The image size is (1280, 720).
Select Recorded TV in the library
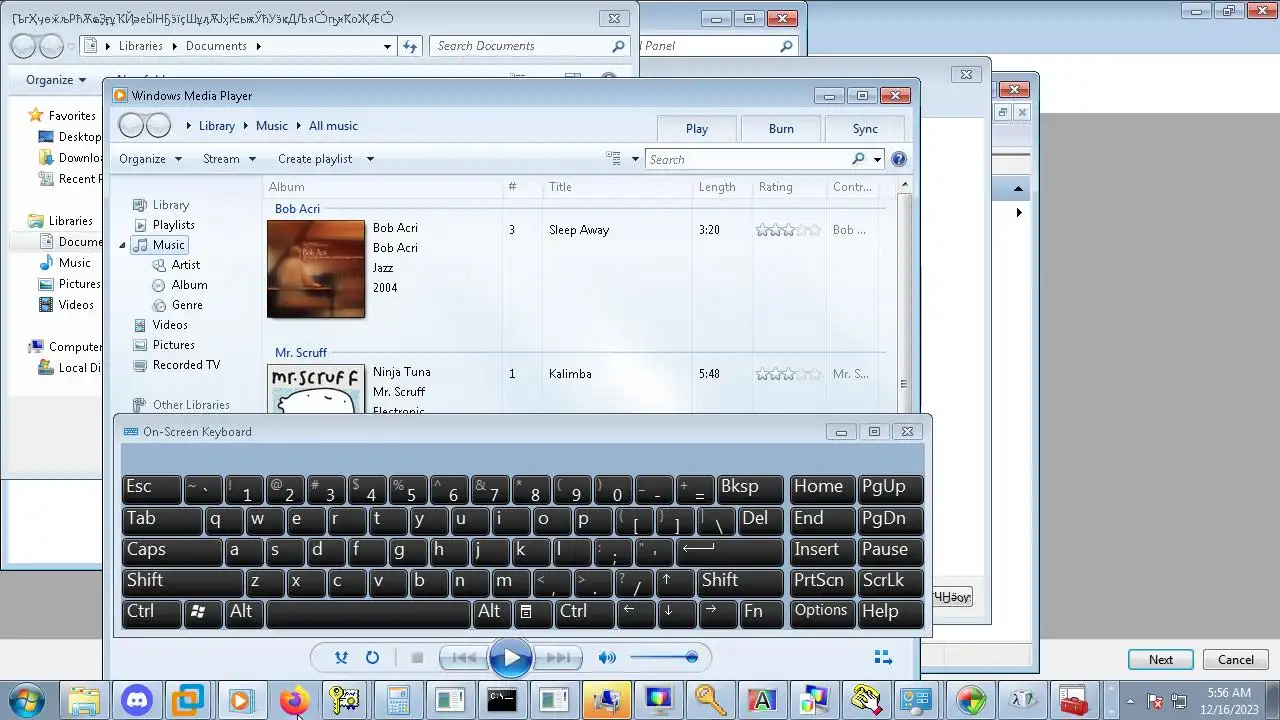pyautogui.click(x=186, y=365)
